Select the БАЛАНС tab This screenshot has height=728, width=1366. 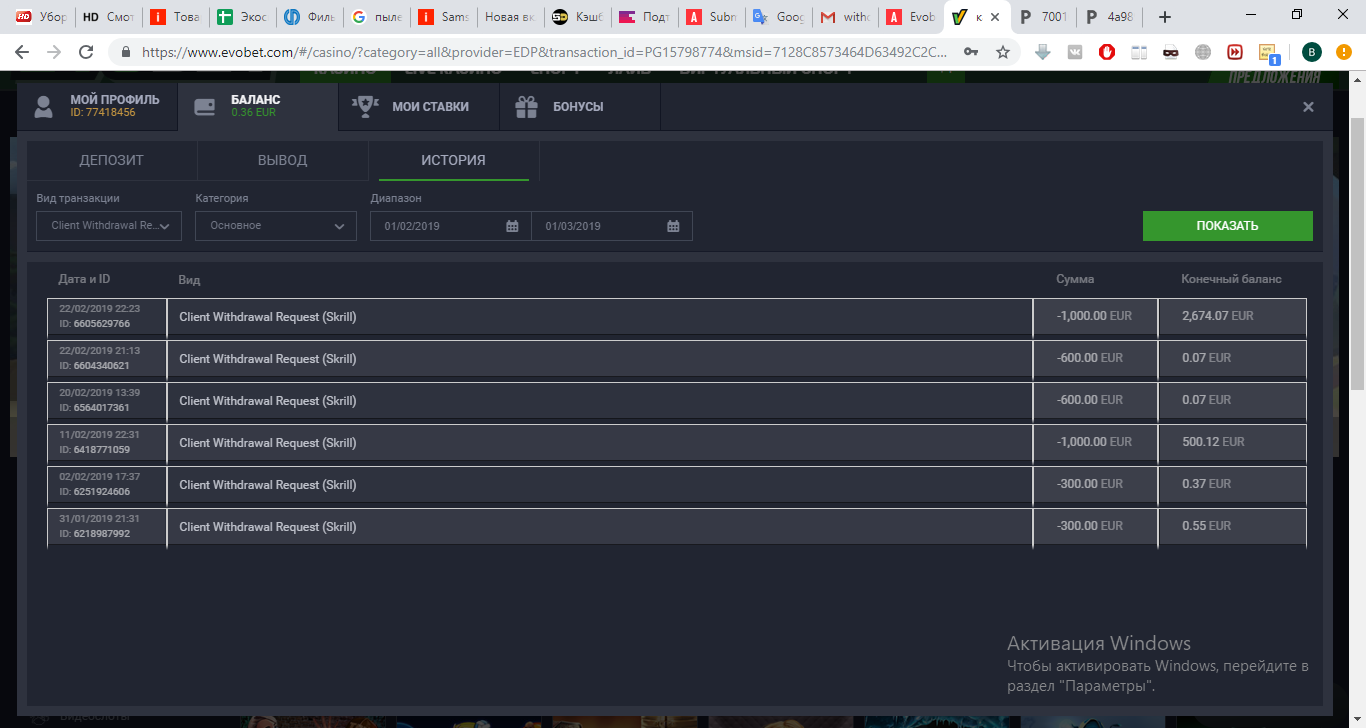coord(258,106)
